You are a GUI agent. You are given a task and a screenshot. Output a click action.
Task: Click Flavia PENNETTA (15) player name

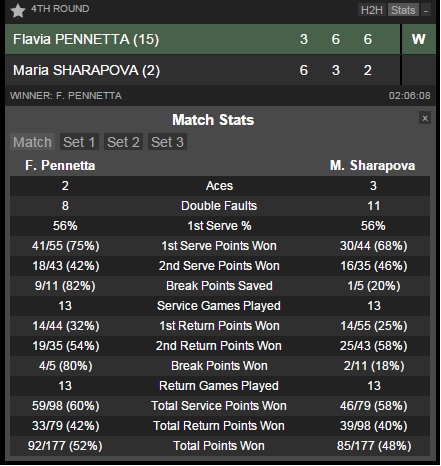(86, 39)
